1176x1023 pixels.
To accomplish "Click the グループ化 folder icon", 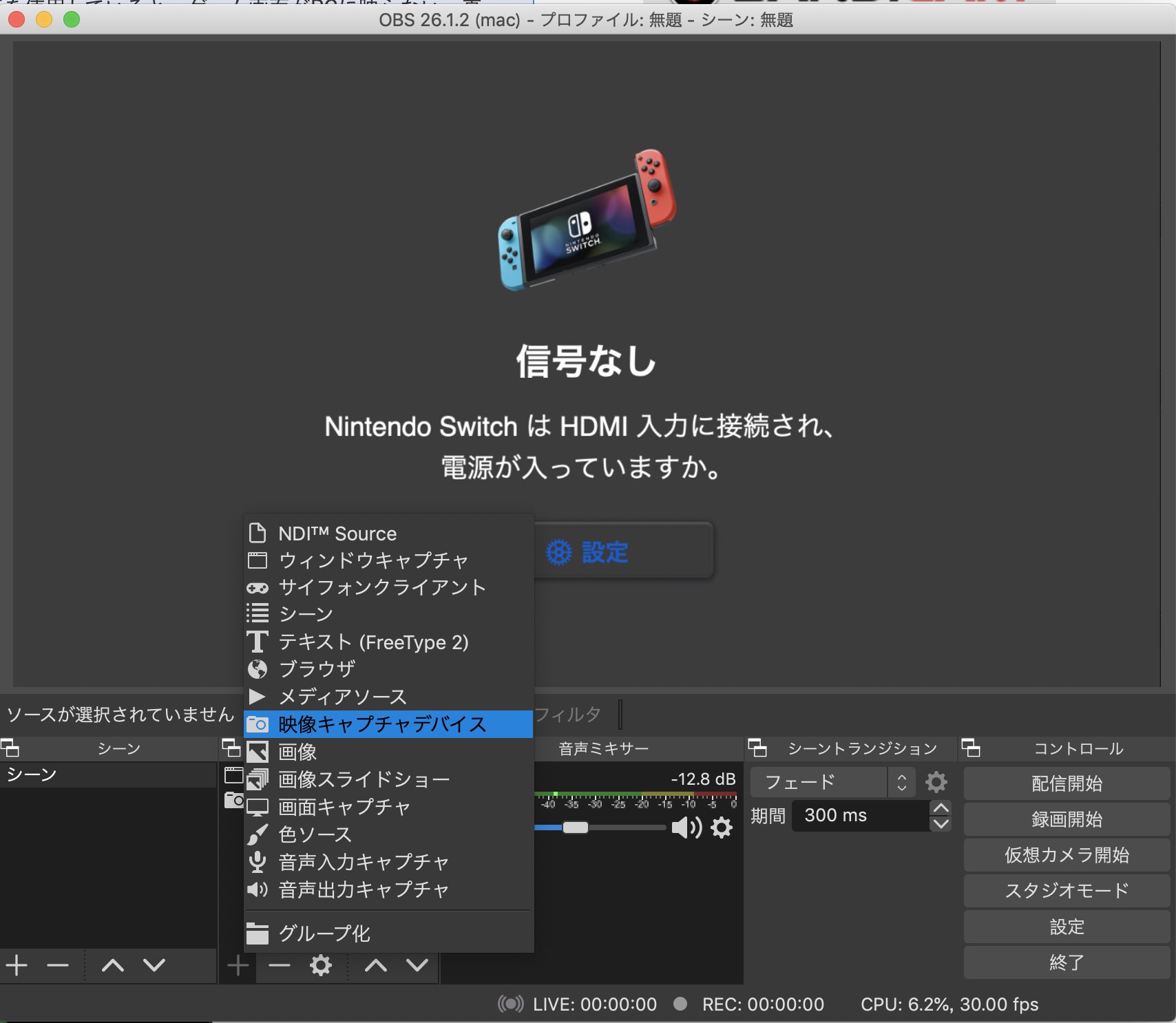I will pos(258,934).
